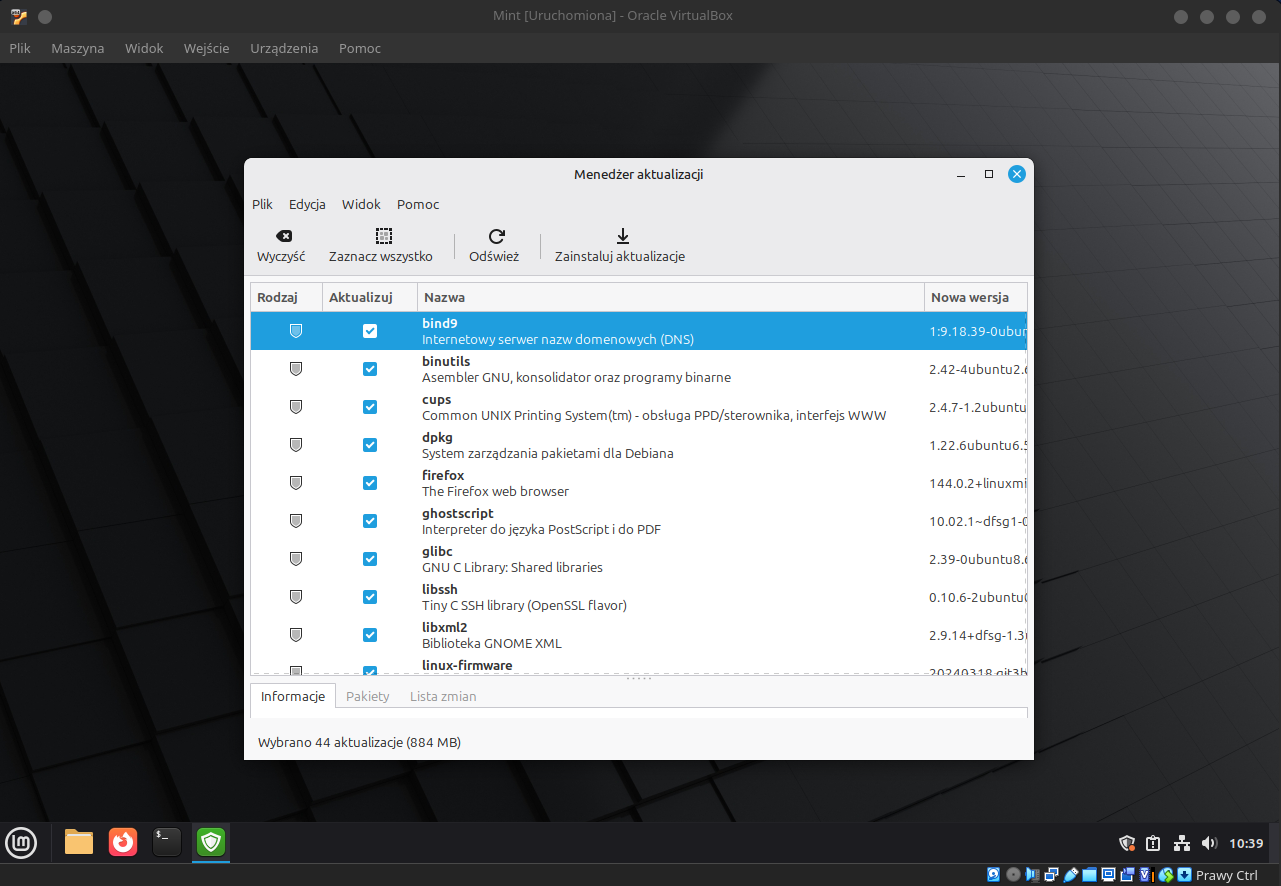Open the Pomoc menu in Update Manager
The width and height of the screenshot is (1281, 886).
coord(418,204)
